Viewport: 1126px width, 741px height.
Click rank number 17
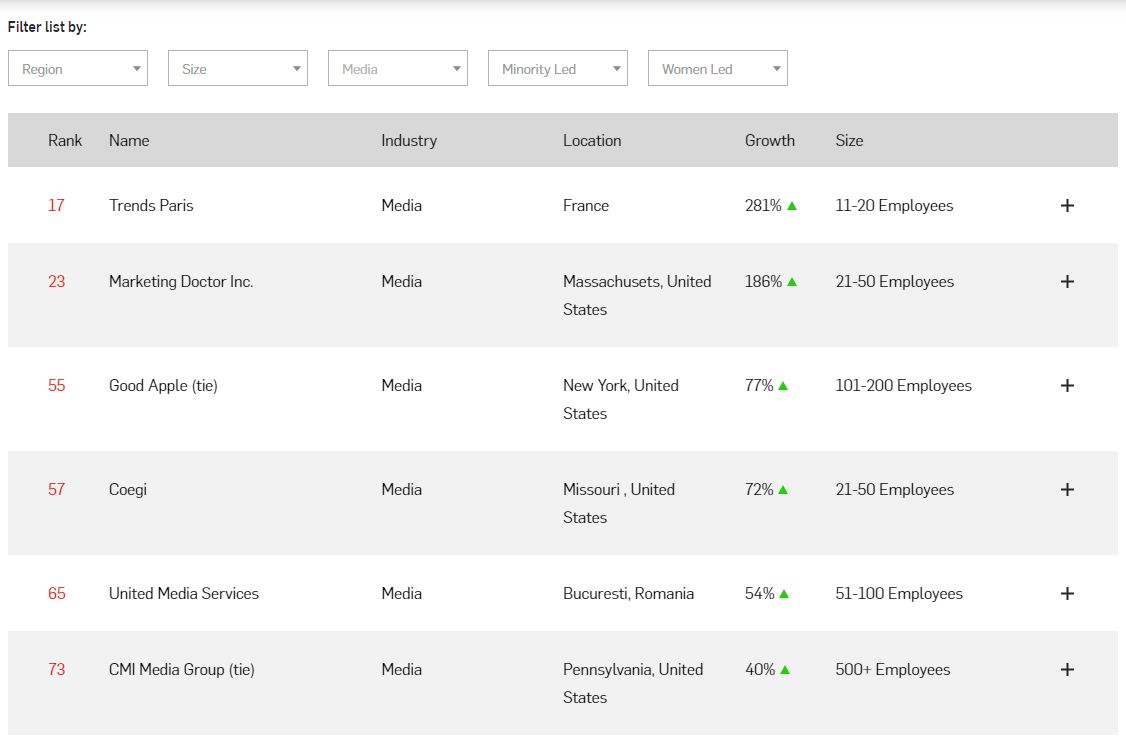pos(56,205)
